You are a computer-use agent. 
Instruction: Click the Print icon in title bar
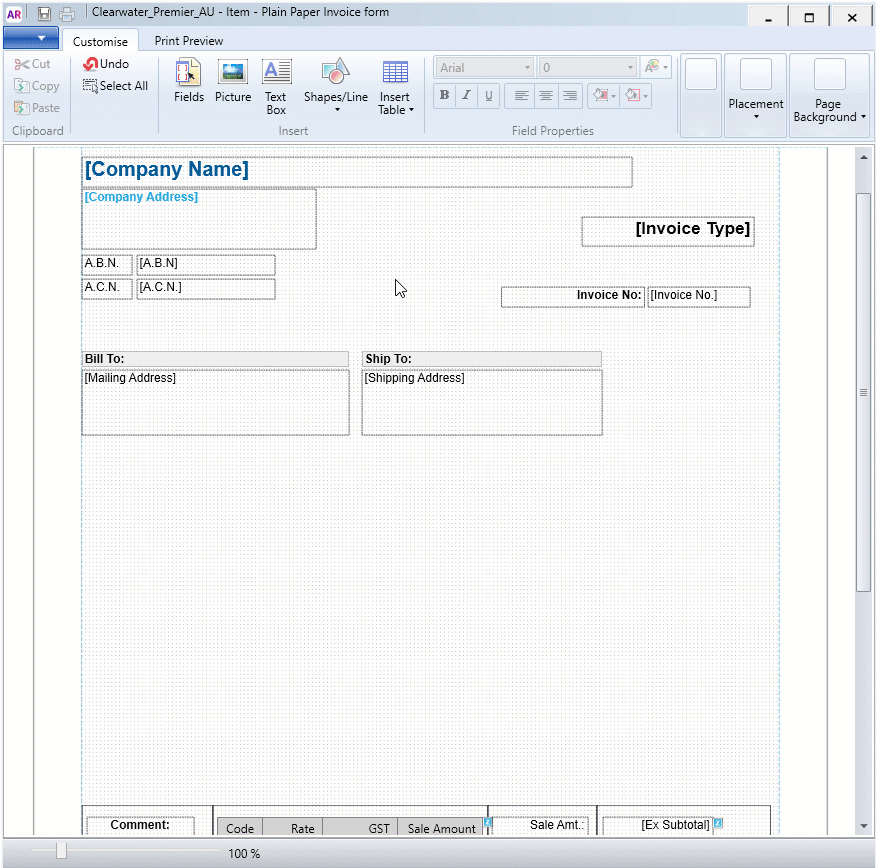point(67,14)
